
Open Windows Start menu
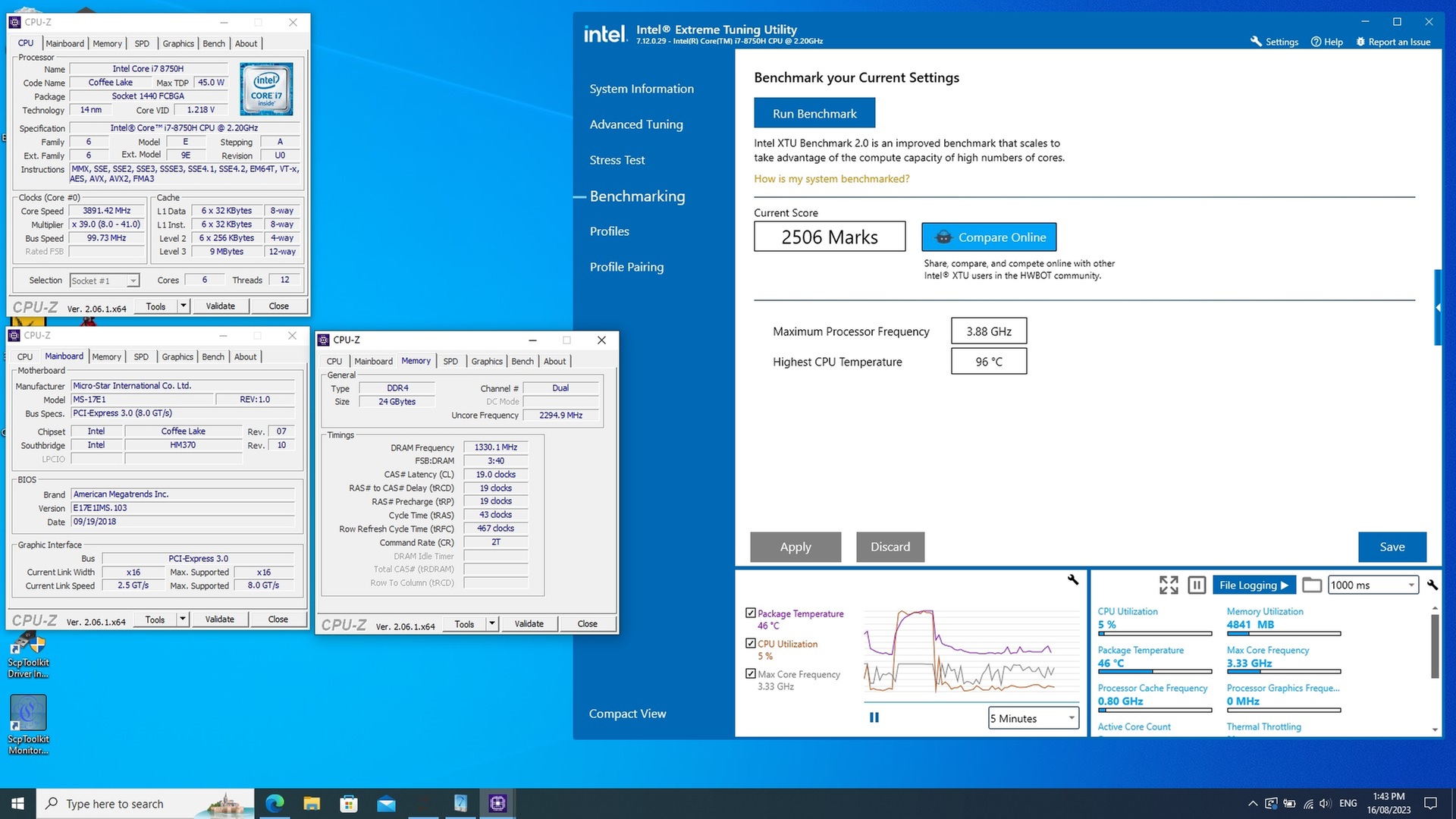[17, 803]
